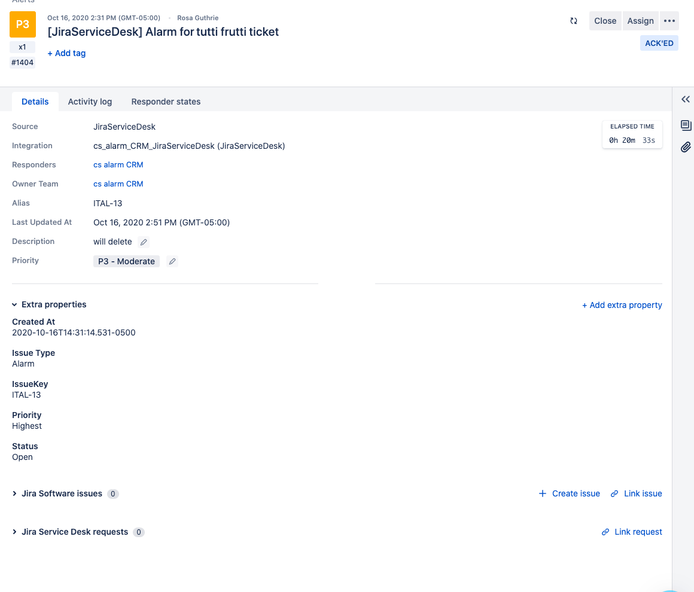The height and width of the screenshot is (592, 694).
Task: Edit the description using pencil icon
Action: pyautogui.click(x=143, y=242)
